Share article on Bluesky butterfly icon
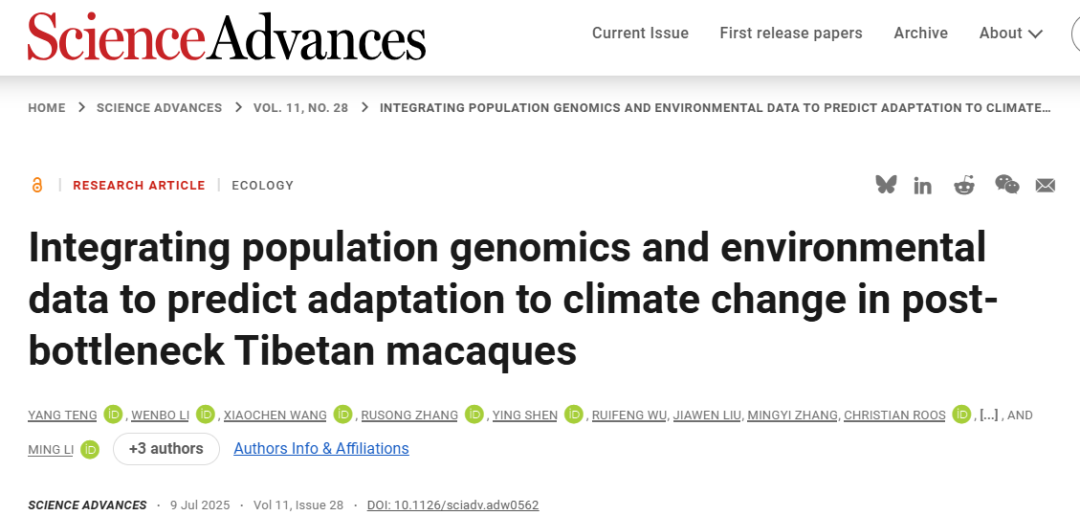 [886, 185]
